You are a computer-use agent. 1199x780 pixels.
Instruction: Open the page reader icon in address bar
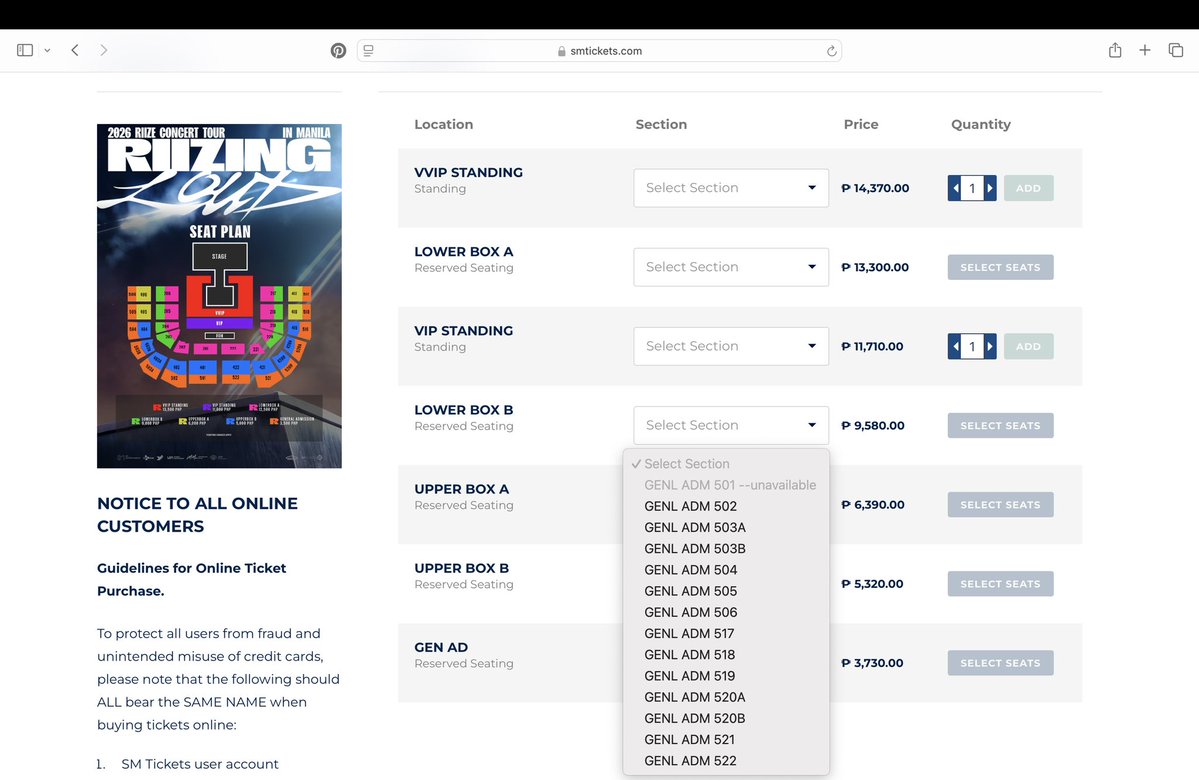(x=369, y=50)
